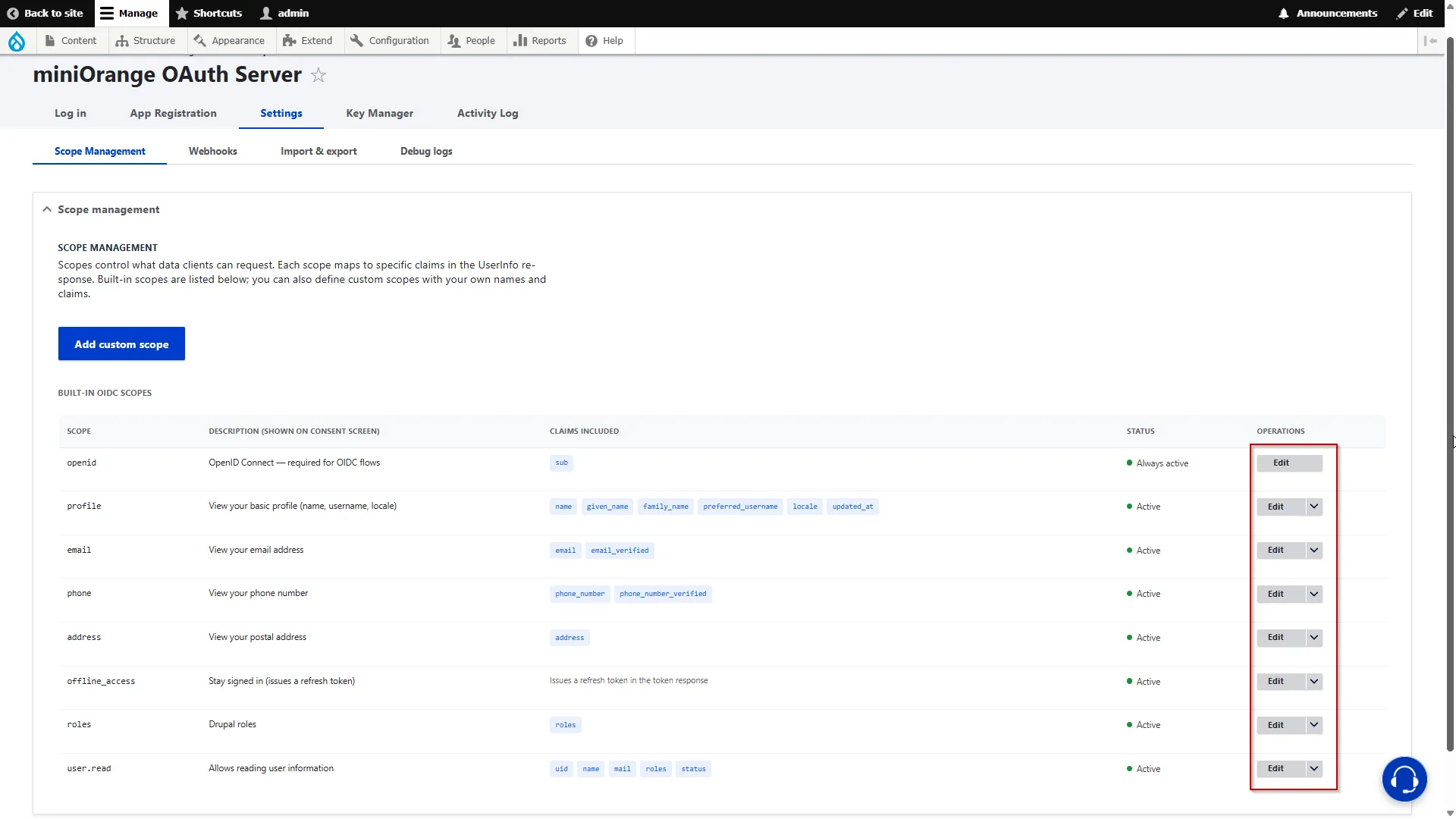
Task: Open the Debug logs sub-tab
Action: [426, 151]
